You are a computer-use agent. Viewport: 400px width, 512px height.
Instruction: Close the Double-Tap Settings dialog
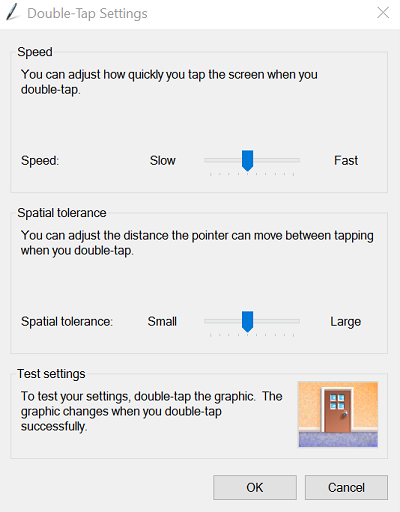tap(383, 13)
